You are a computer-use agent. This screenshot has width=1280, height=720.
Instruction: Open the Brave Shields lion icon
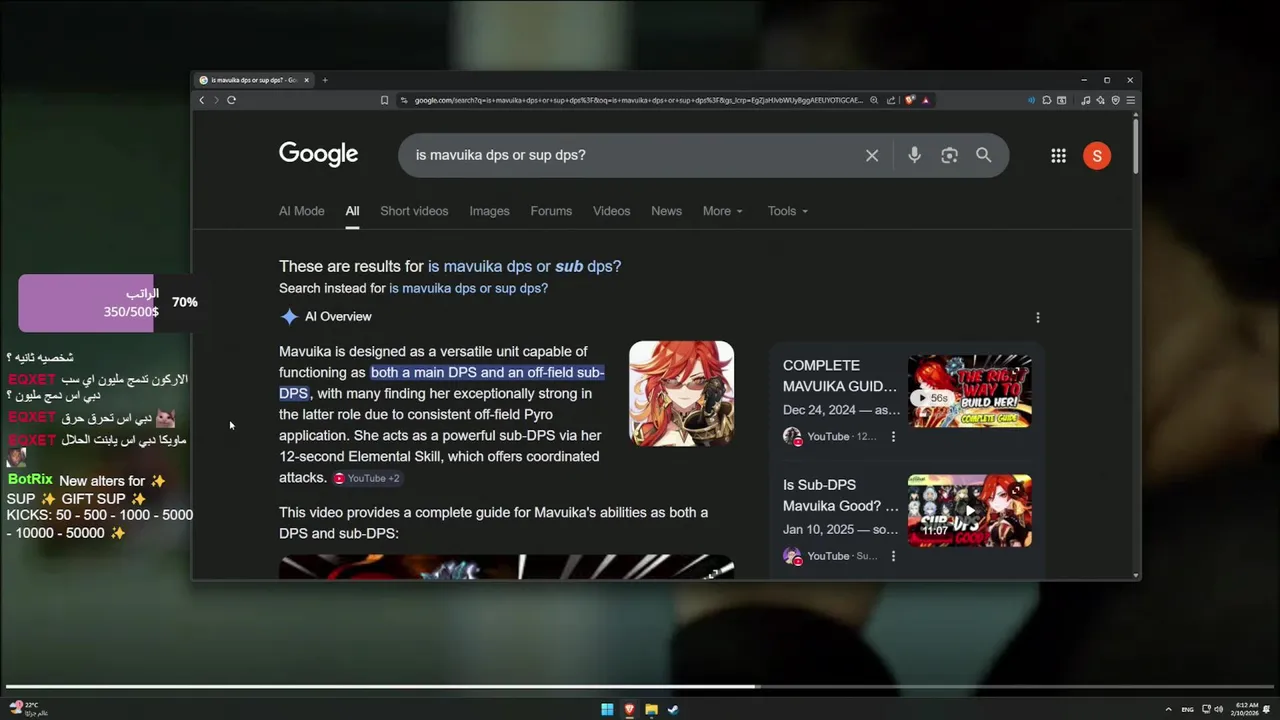(909, 100)
